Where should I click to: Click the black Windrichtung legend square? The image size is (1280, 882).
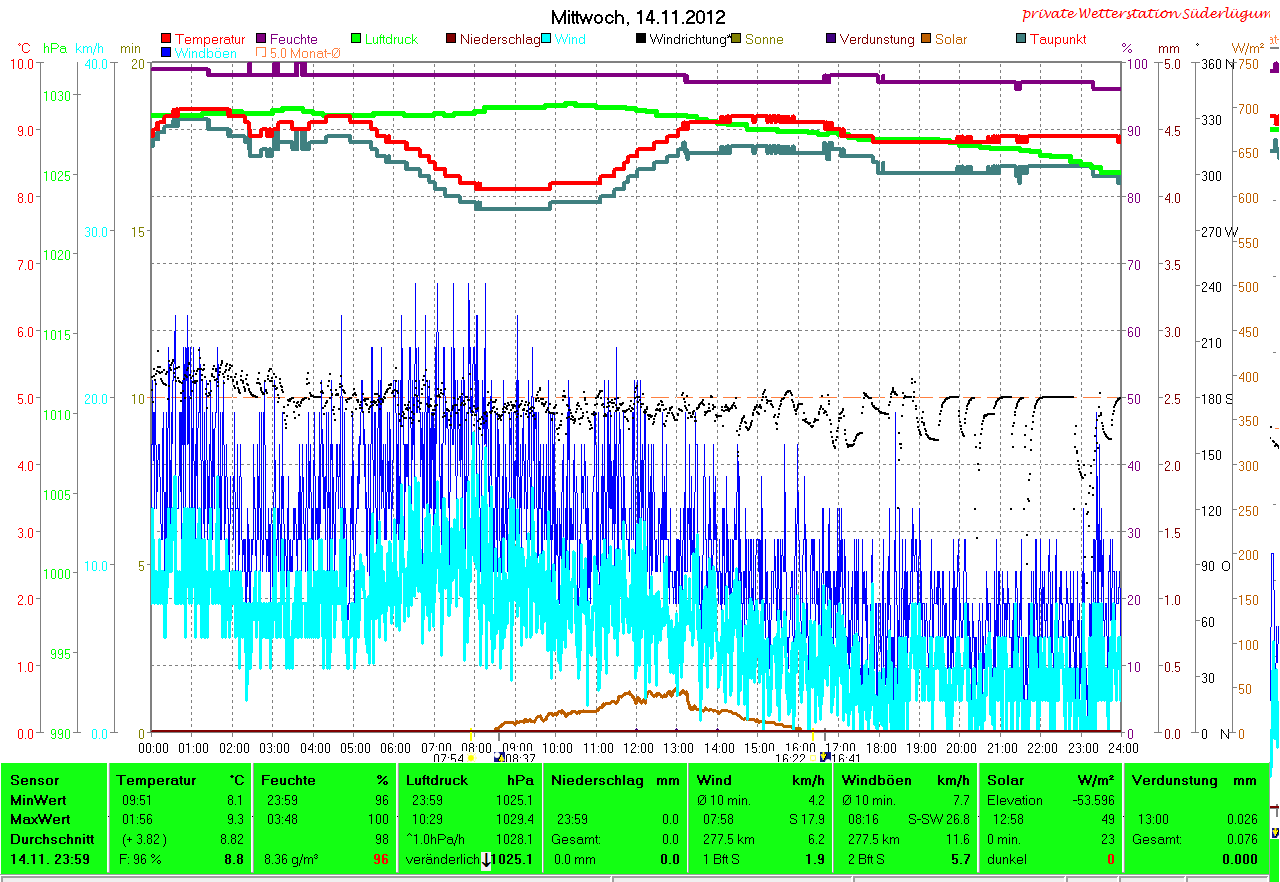tap(641, 40)
